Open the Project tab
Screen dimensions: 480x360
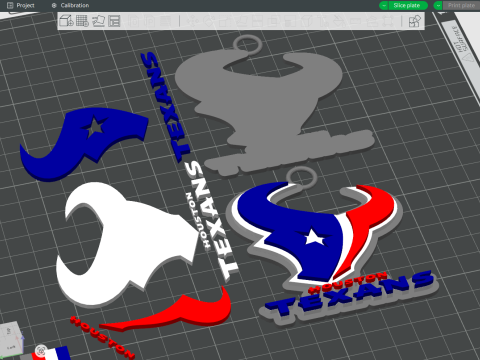tap(21, 5)
